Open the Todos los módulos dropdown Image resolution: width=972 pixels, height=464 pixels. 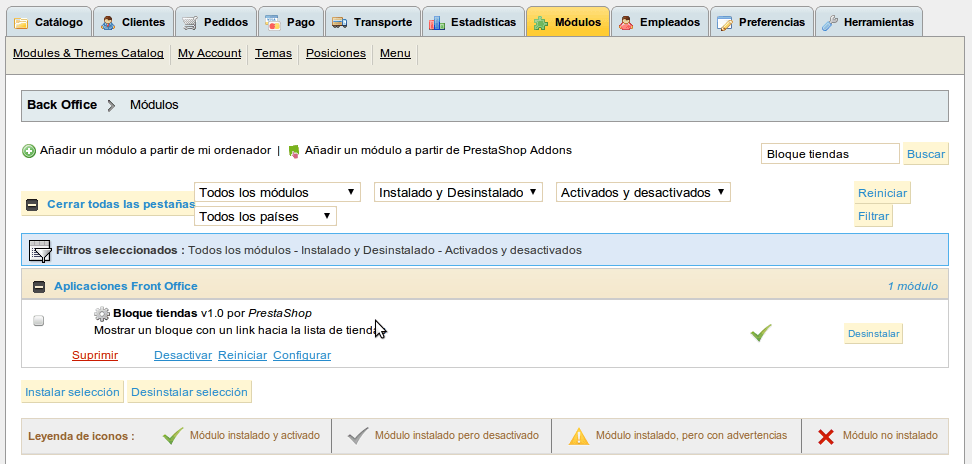(x=278, y=192)
